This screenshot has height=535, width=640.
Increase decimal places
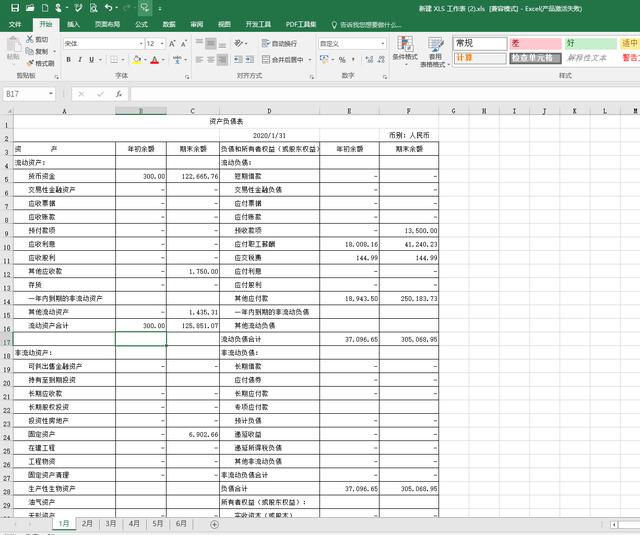369,60
